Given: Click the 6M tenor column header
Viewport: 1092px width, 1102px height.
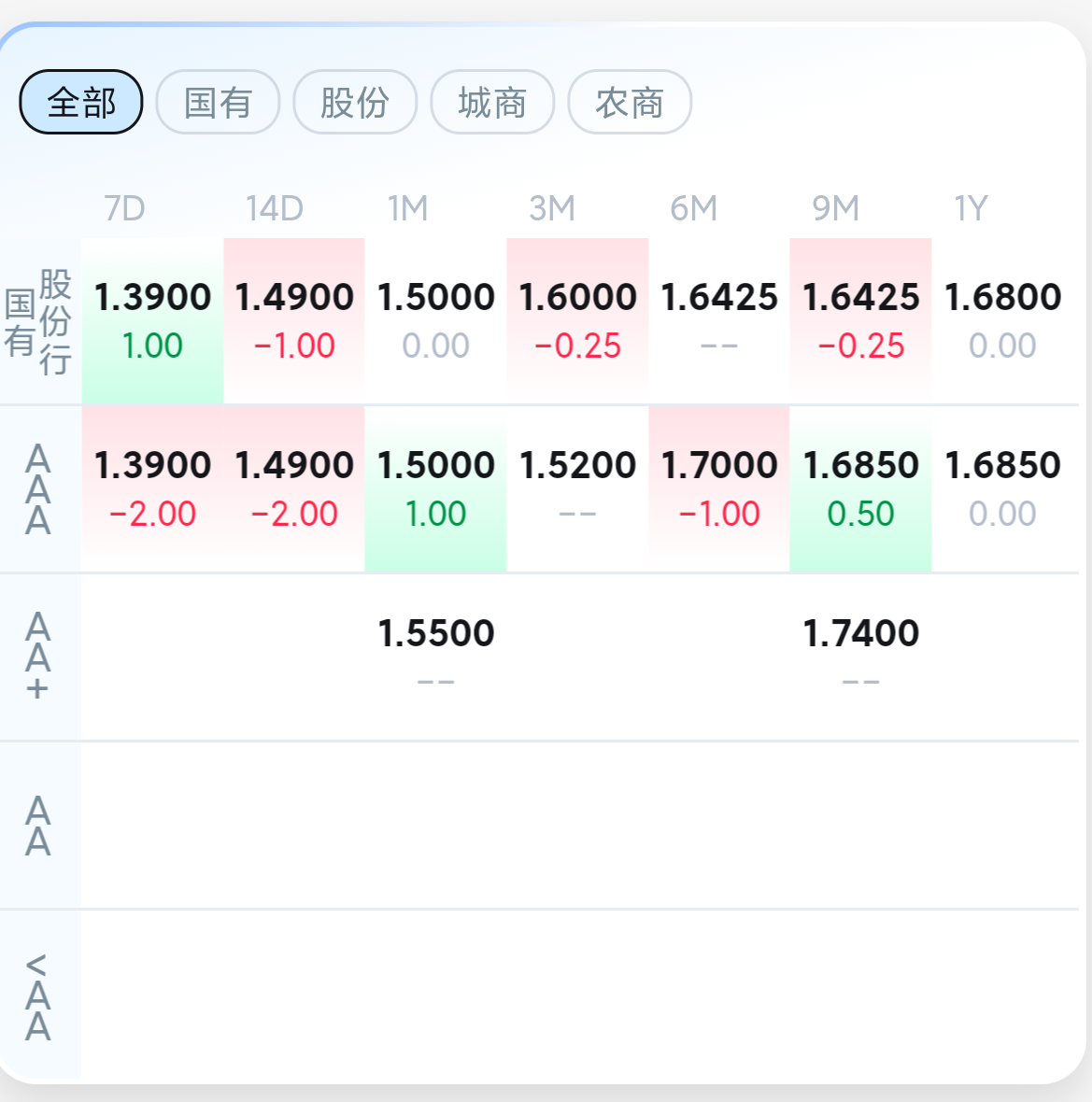Looking at the screenshot, I should [x=694, y=208].
